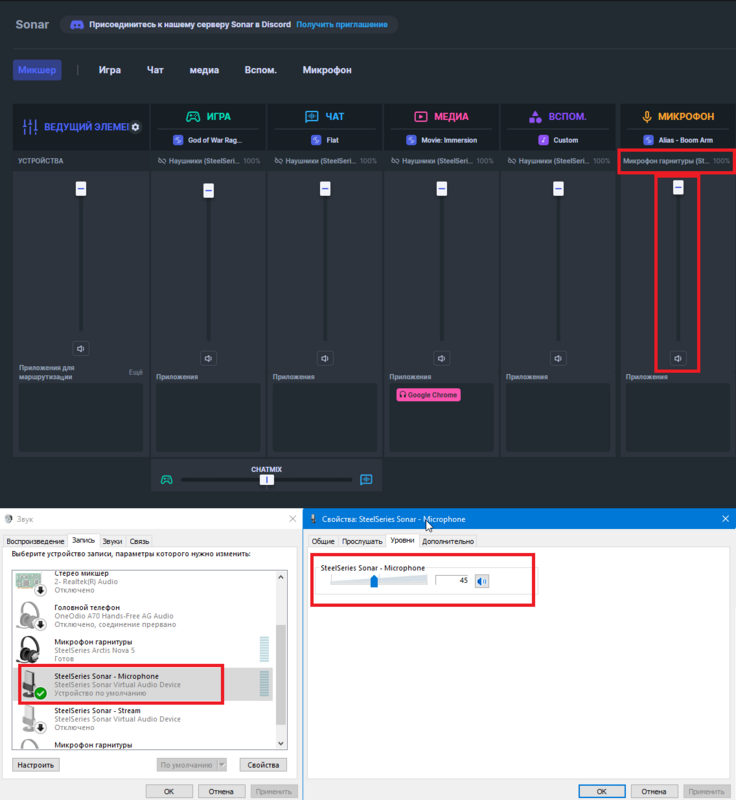The width and height of the screenshot is (736, 800).
Task: Click the CHATMIX balance slider handle
Action: click(266, 480)
